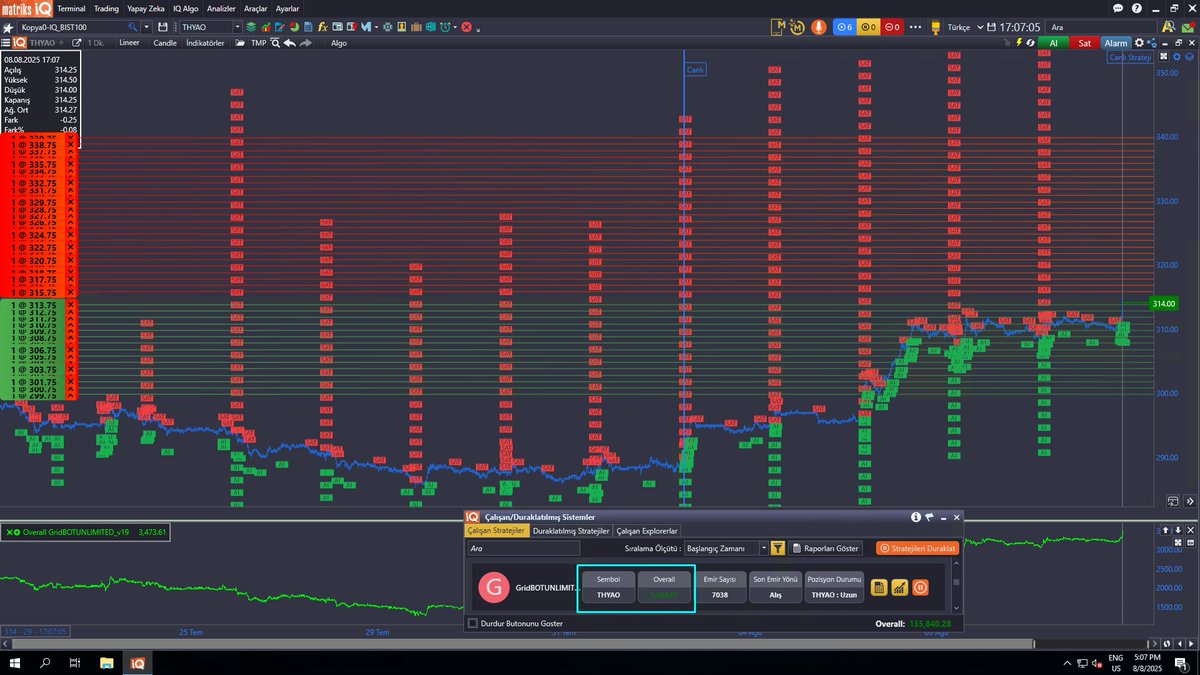This screenshot has width=1200, height=675.
Task: Expand the THYAO symbol dropdown
Action: [x=237, y=27]
